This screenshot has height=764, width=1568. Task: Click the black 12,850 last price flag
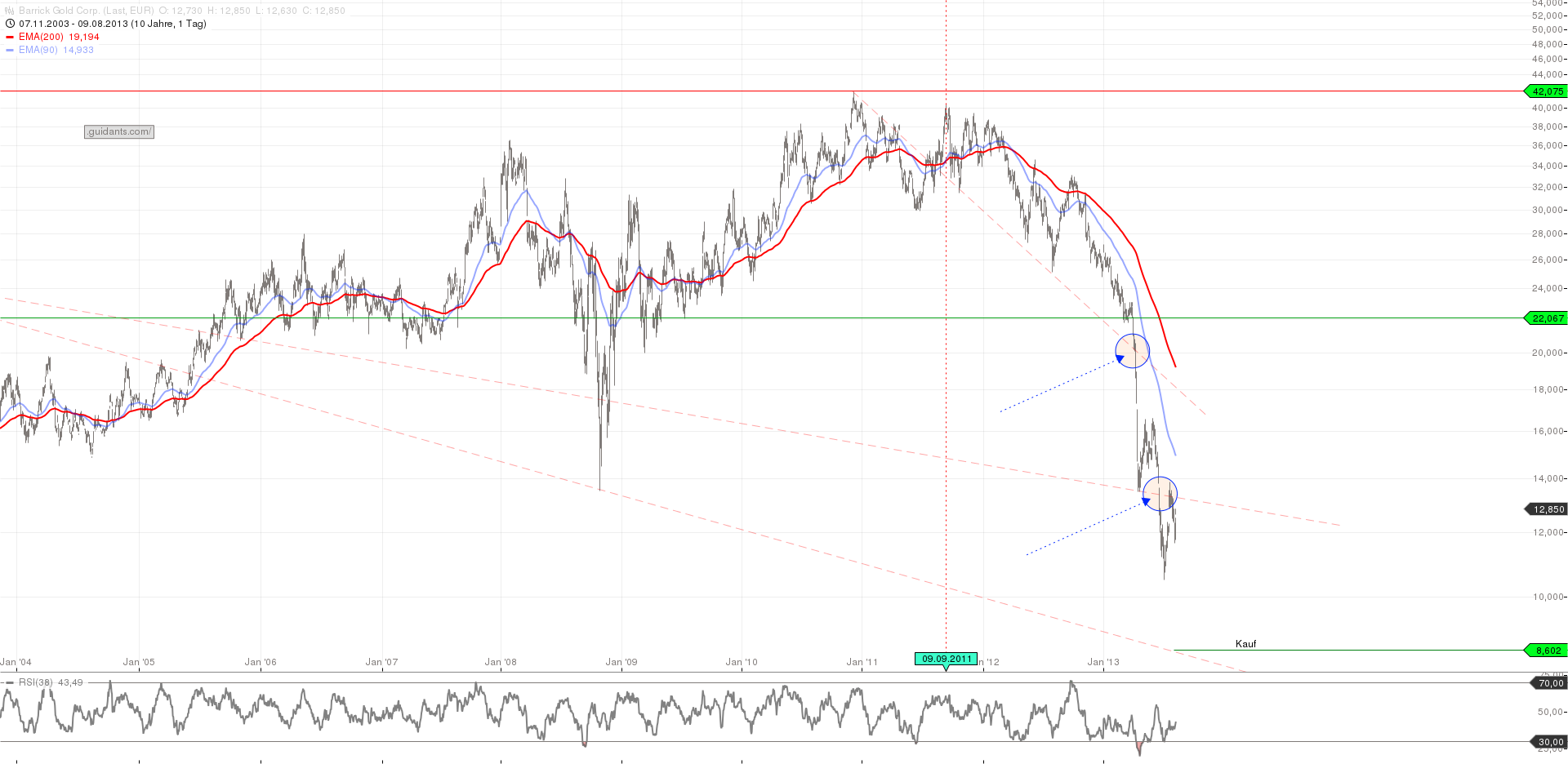click(x=1548, y=509)
